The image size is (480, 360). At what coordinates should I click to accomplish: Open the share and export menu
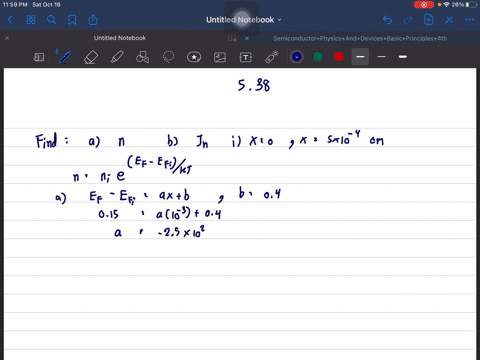pos(93,20)
